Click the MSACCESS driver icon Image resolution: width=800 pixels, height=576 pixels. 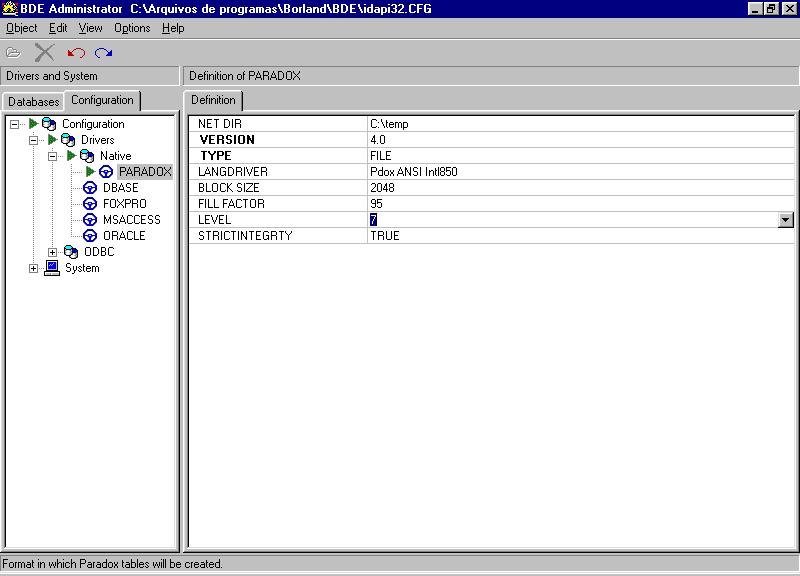tap(90, 220)
